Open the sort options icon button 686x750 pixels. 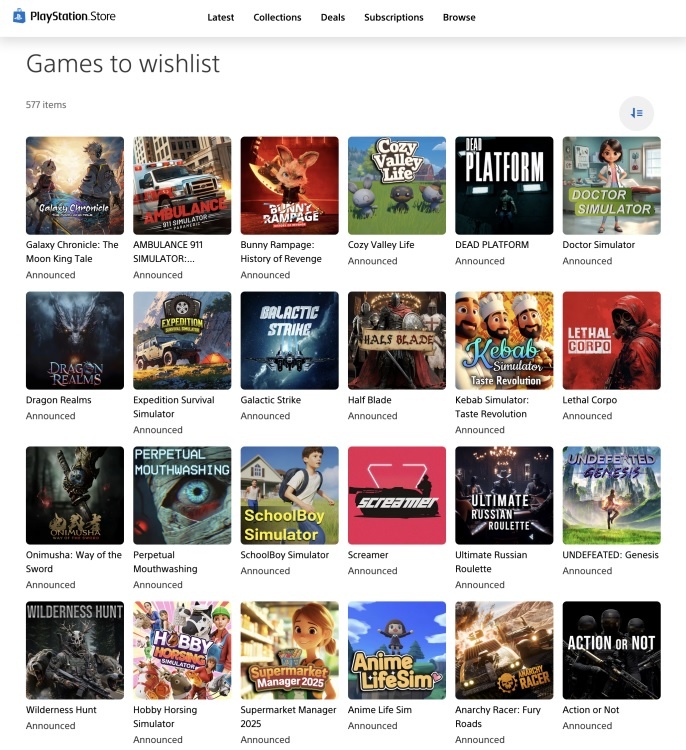coord(636,113)
